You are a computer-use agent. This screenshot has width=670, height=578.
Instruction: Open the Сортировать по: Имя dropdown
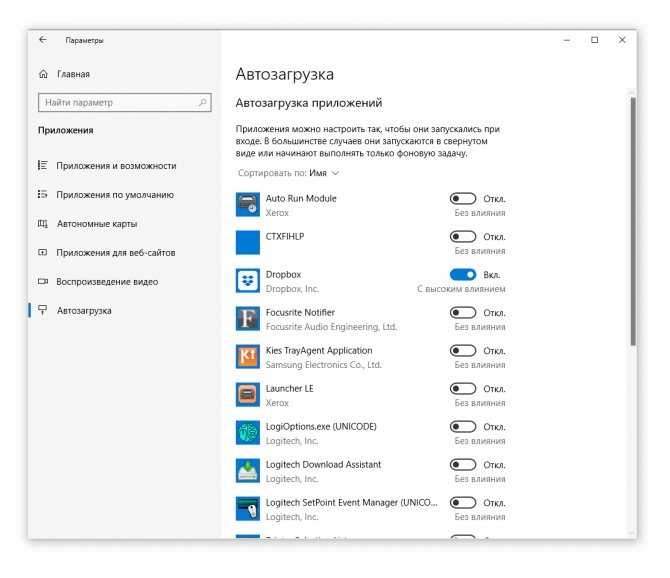pos(288,173)
